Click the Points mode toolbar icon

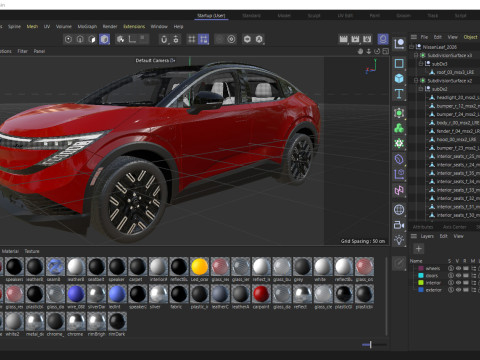68,39
